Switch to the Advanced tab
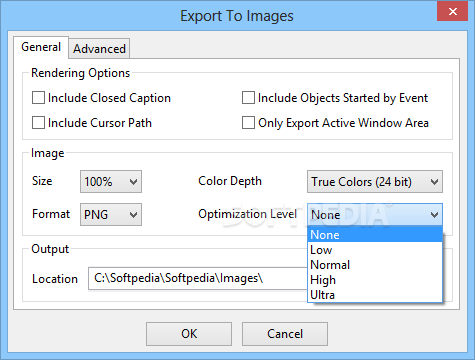Viewport: 475px width, 360px height. click(99, 49)
